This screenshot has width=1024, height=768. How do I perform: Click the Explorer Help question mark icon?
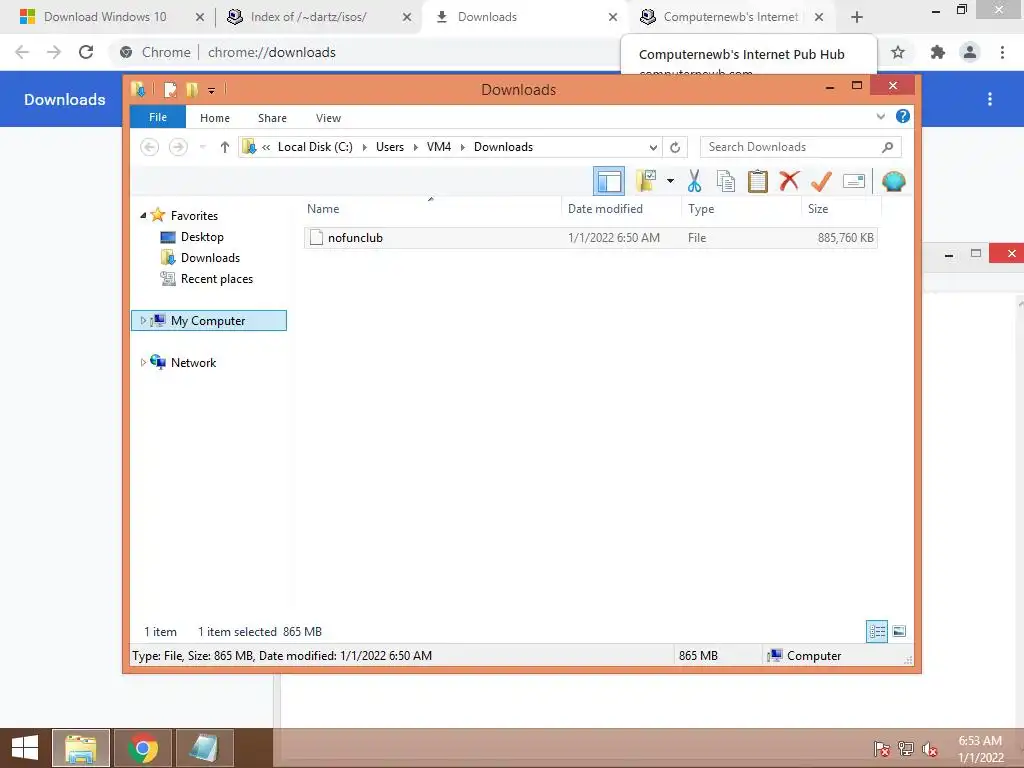point(903,116)
